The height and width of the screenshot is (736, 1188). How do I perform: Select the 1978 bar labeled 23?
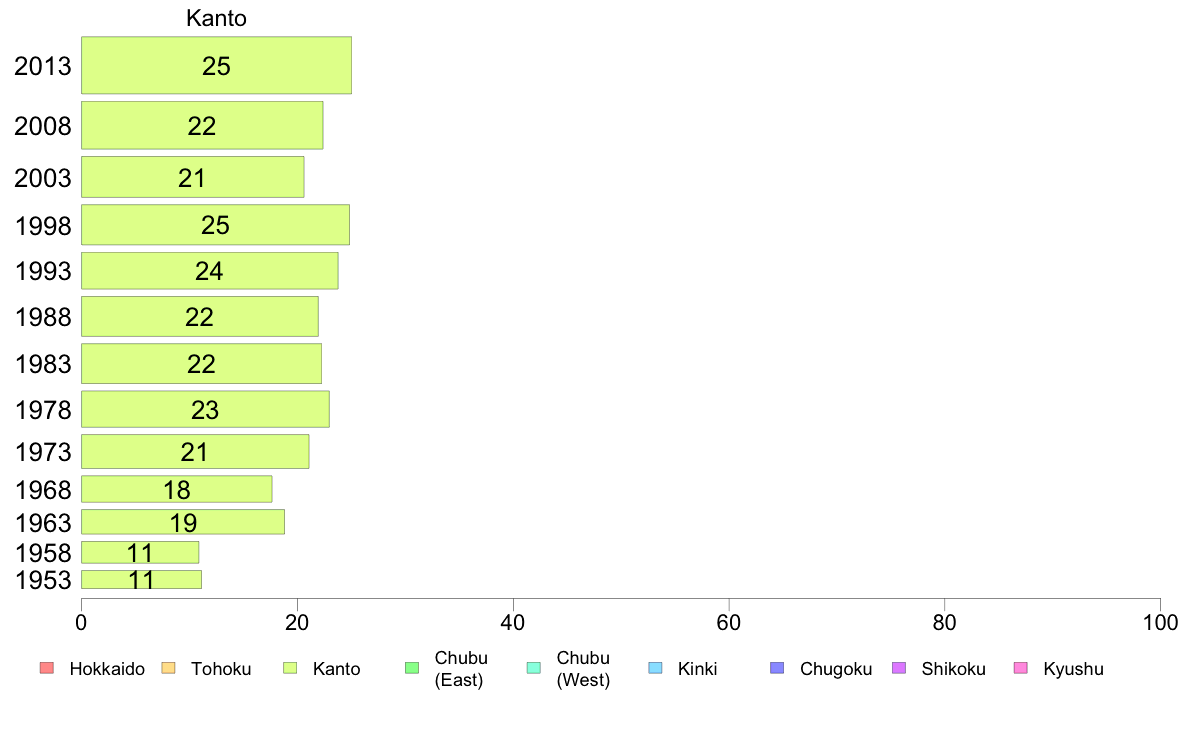[x=205, y=409]
